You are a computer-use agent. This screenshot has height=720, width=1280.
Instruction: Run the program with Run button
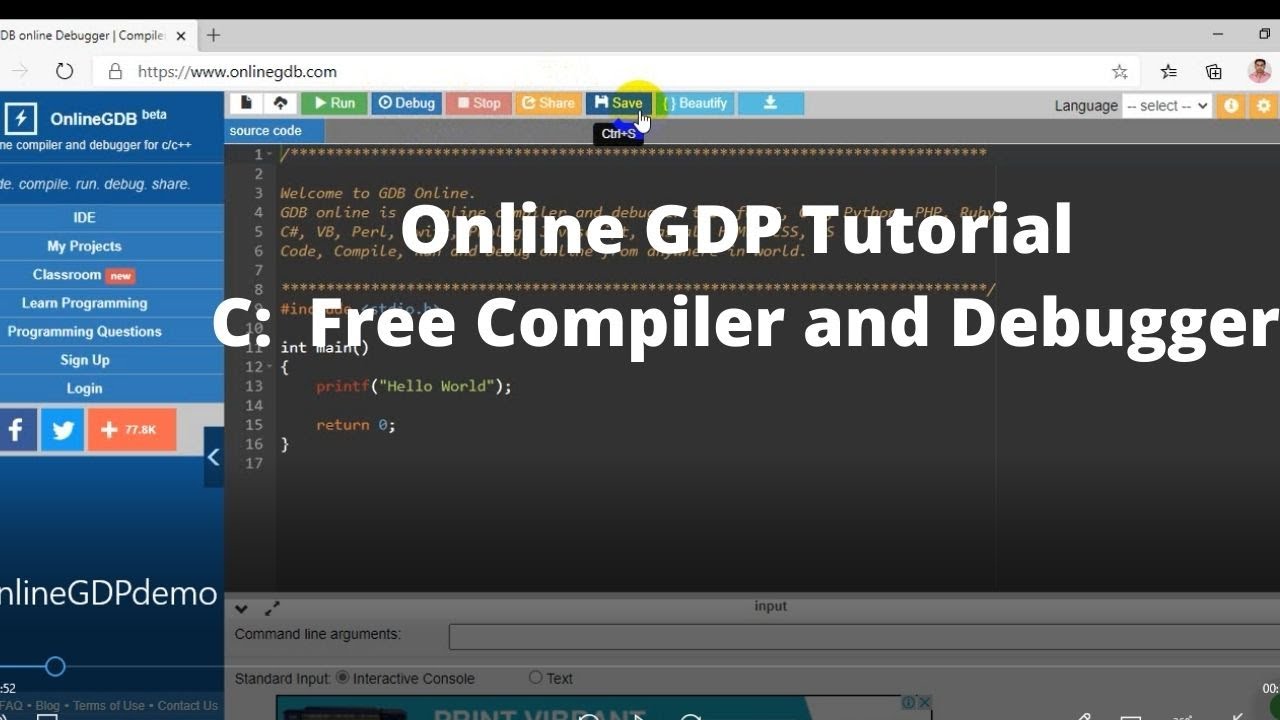[x=334, y=103]
